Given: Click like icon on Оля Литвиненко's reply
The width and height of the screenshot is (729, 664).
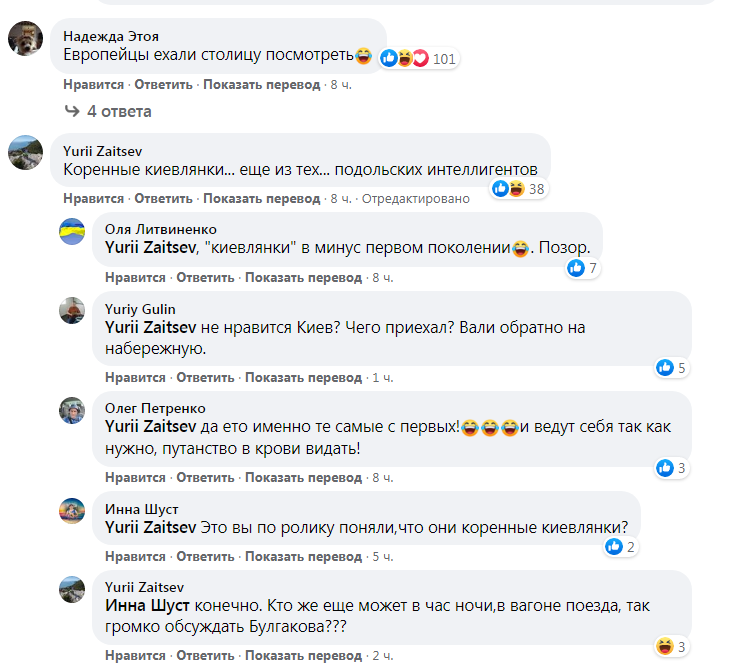Looking at the screenshot, I should (576, 267).
